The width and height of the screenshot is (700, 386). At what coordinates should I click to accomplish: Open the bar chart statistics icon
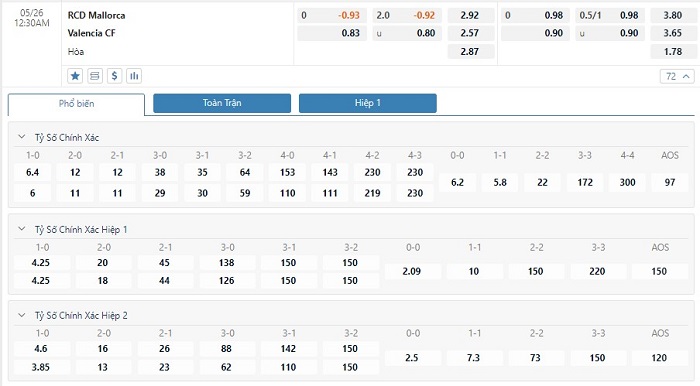coord(134,76)
